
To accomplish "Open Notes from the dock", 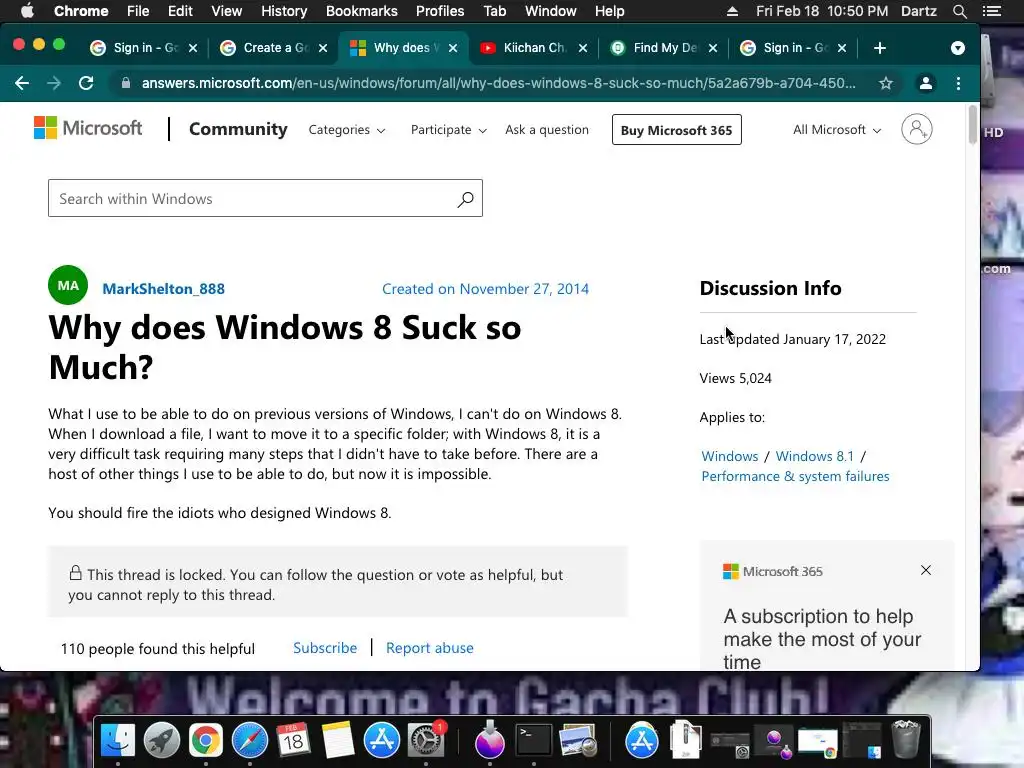I will [x=337, y=740].
